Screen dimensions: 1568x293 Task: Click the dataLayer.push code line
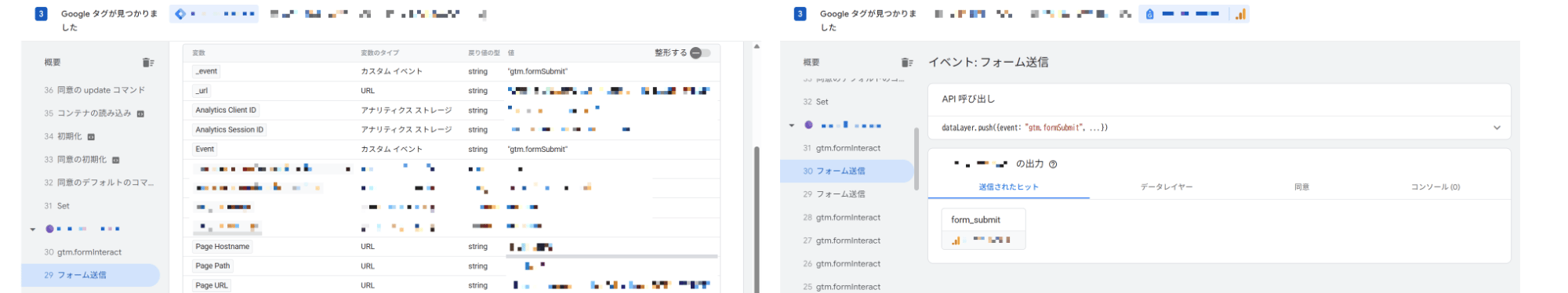coord(1024,128)
